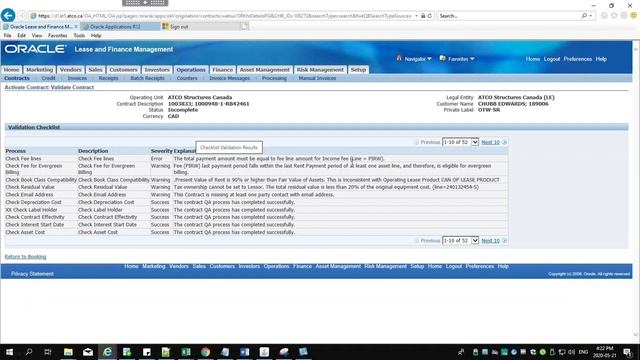
Task: Click the browser Forward arrow button
Action: click(22, 16)
